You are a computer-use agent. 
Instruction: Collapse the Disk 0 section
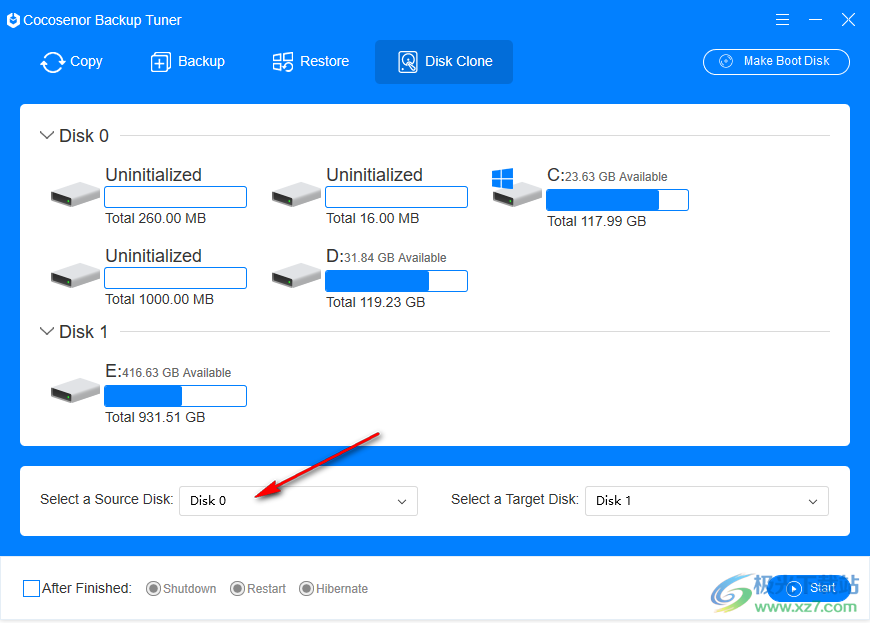(x=47, y=136)
